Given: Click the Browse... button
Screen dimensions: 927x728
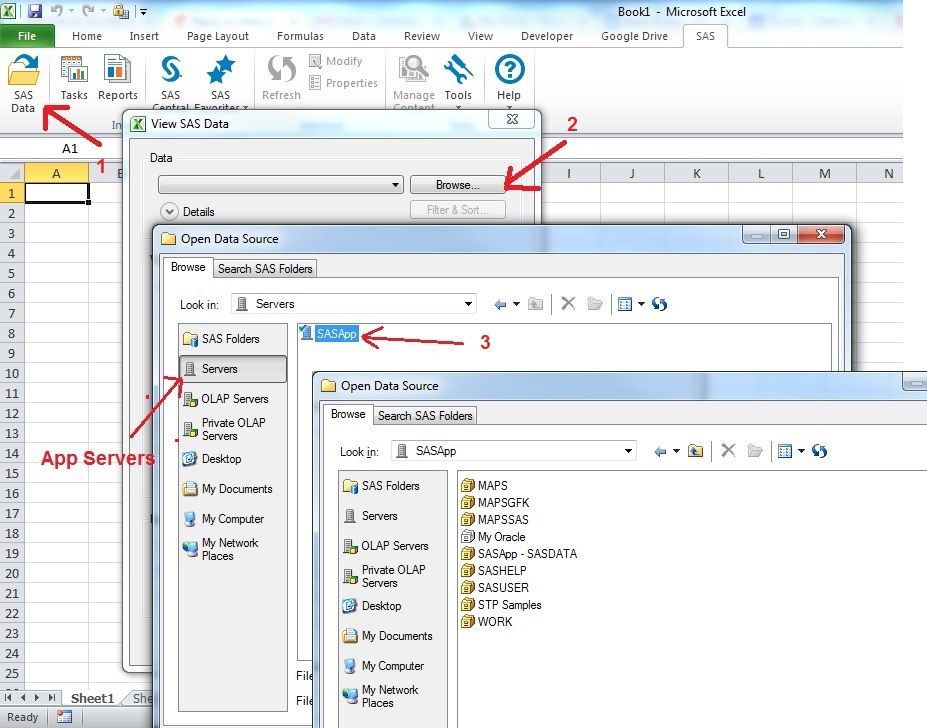Looking at the screenshot, I should point(458,185).
